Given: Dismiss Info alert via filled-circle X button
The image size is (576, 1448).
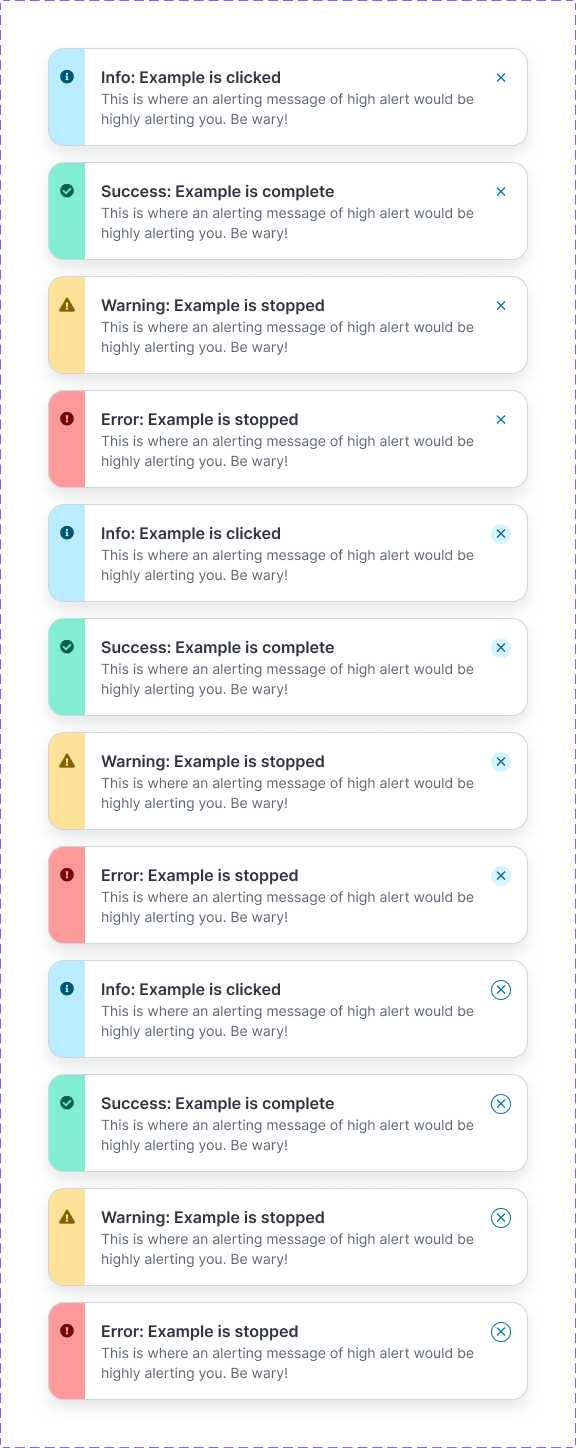Looking at the screenshot, I should [x=501, y=533].
